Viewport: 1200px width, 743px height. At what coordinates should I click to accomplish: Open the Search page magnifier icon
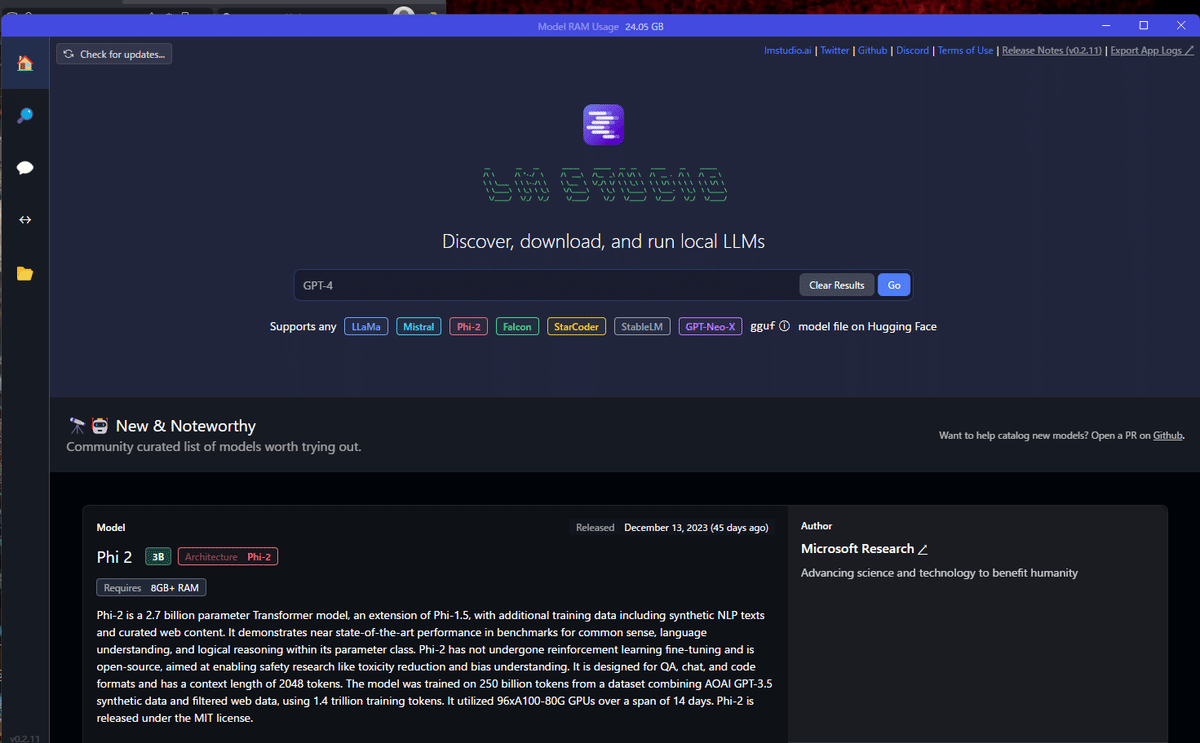coord(25,116)
